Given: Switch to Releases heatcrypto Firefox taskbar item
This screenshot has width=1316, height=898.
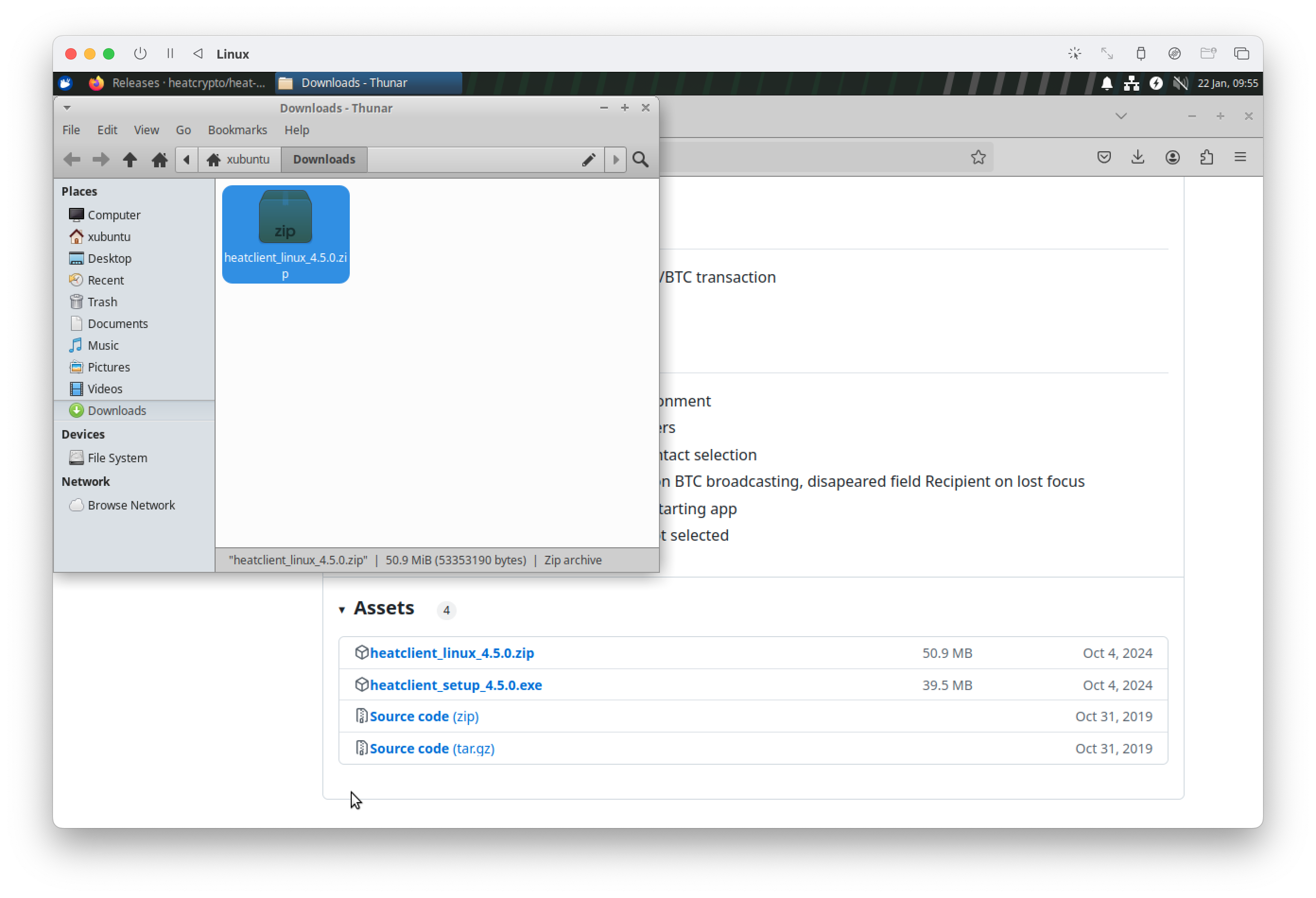Looking at the screenshot, I should tap(177, 83).
